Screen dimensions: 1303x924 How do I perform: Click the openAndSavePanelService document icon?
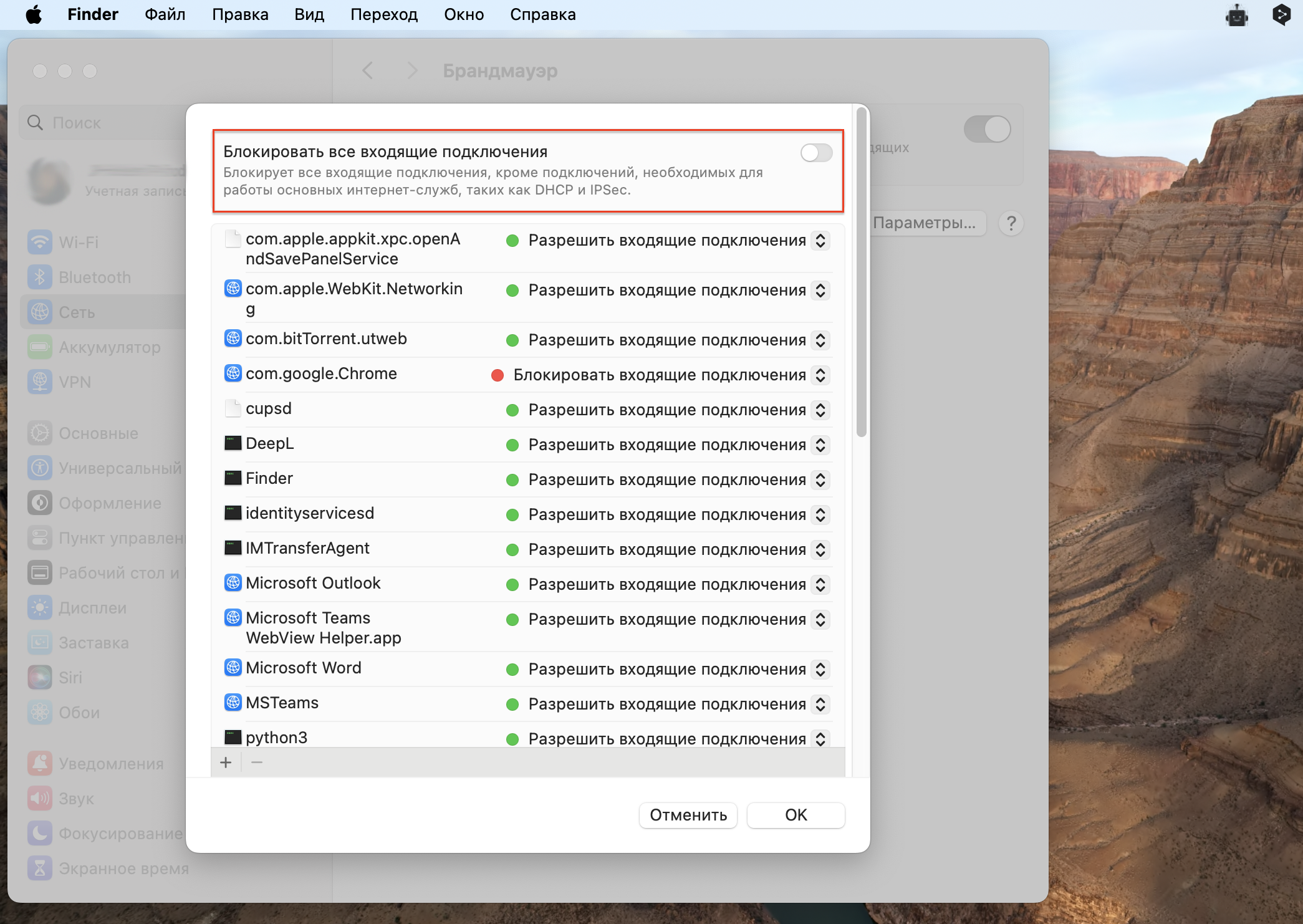[x=233, y=239]
